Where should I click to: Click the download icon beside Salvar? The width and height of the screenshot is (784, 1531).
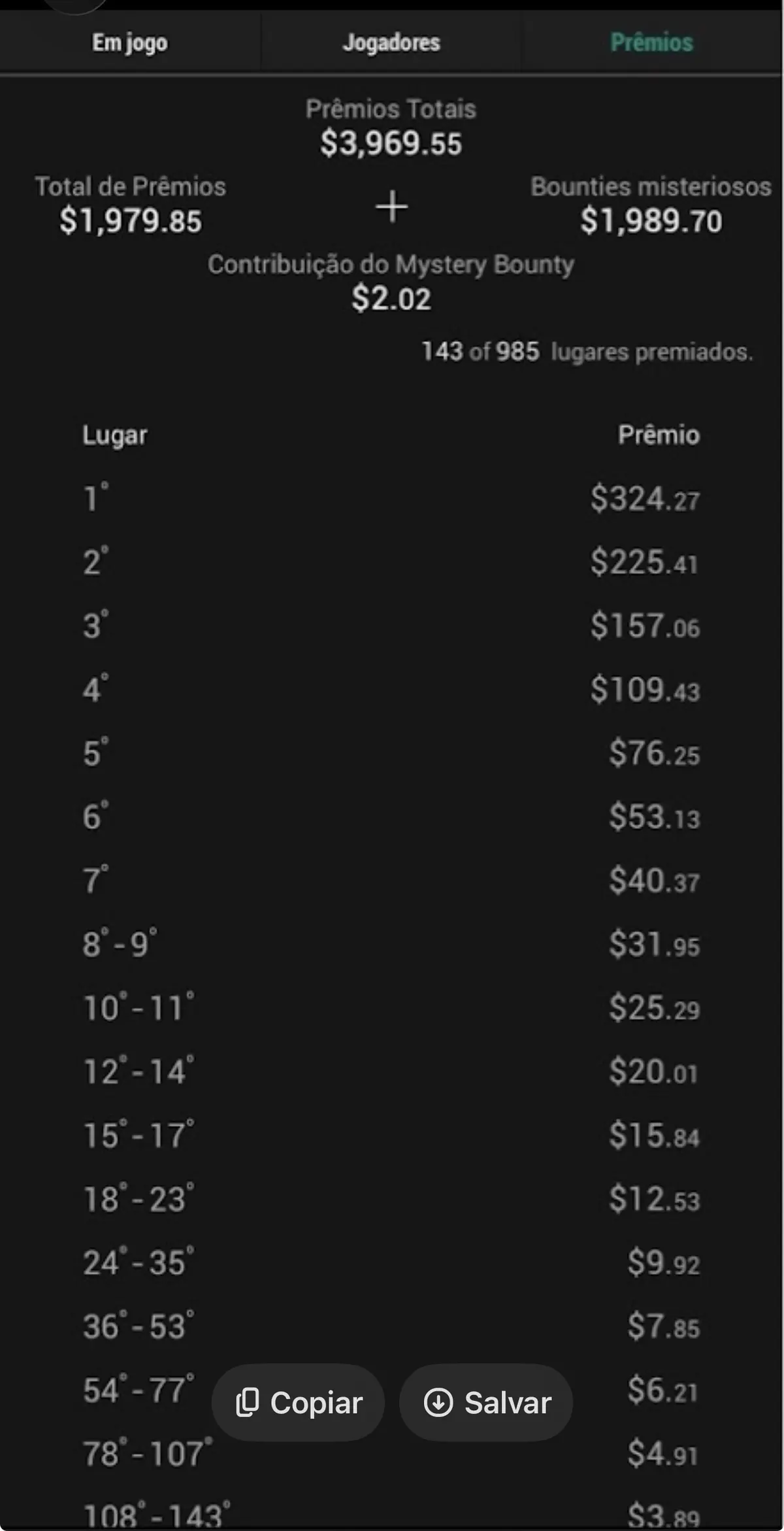click(438, 1402)
